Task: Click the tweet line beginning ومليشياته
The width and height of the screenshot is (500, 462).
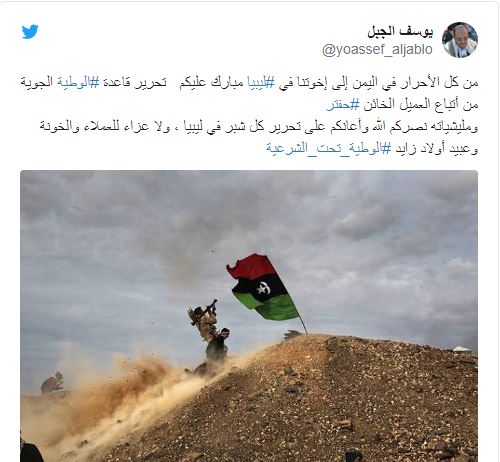Action: click(x=259, y=127)
